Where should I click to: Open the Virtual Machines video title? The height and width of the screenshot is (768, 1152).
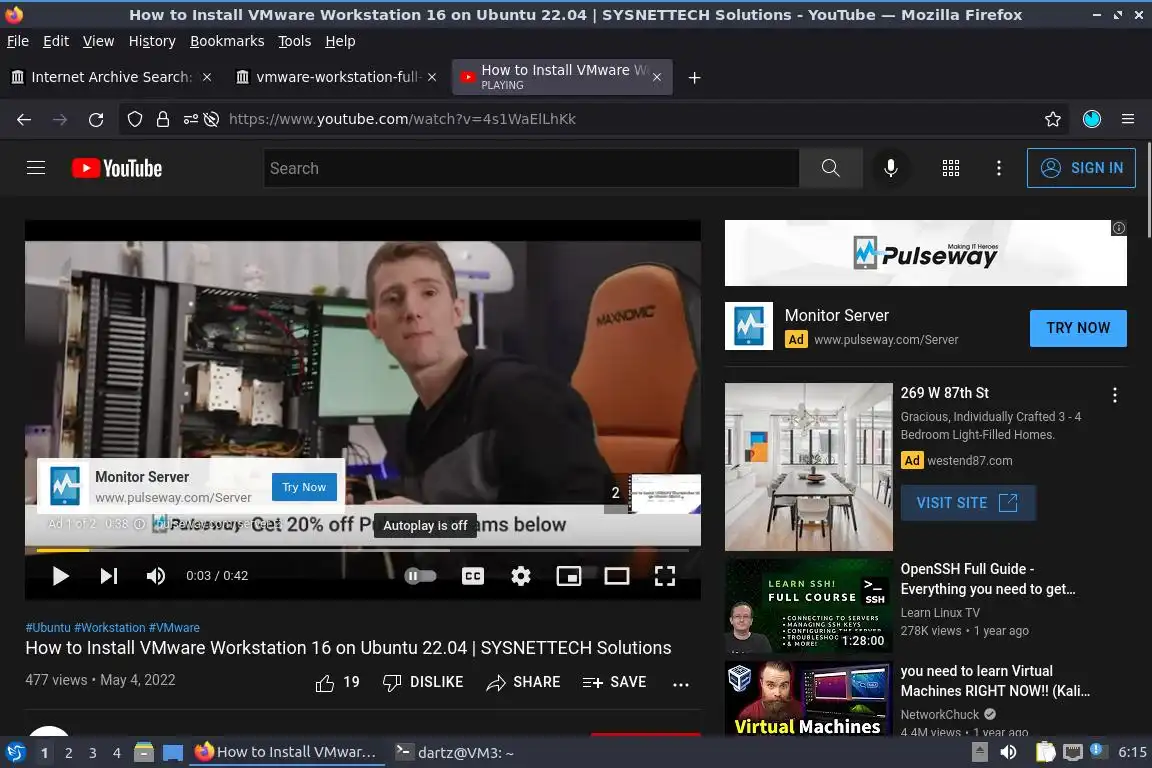[995, 681]
